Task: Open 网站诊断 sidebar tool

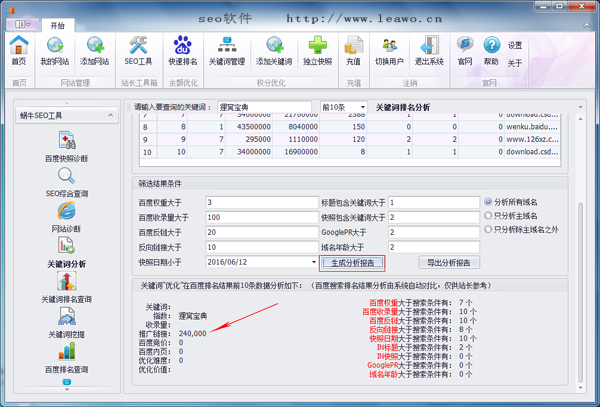Action: pyautogui.click(x=67, y=217)
